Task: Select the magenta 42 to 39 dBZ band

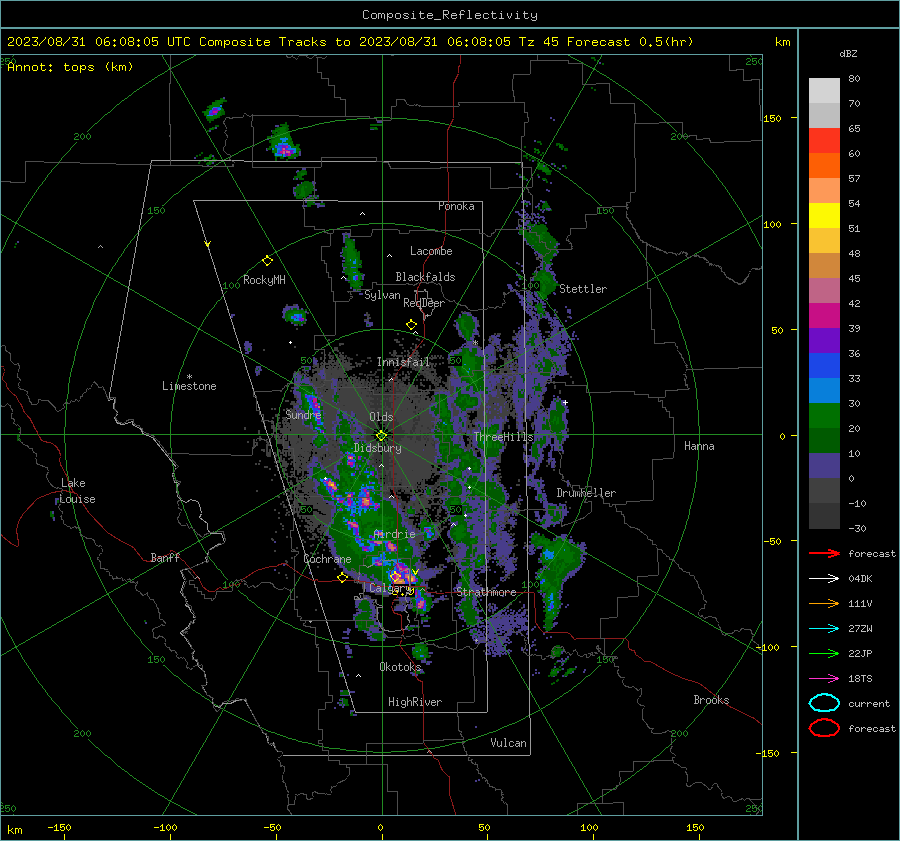Action: click(x=824, y=316)
